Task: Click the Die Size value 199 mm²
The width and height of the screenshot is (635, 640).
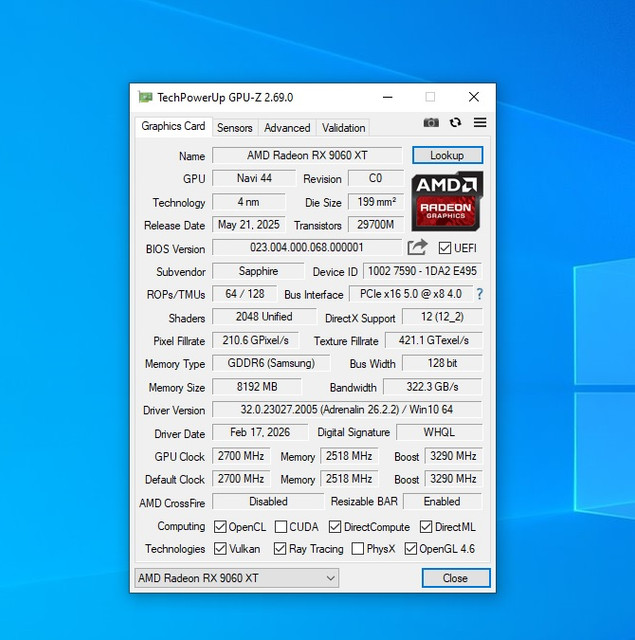Action: tap(376, 202)
